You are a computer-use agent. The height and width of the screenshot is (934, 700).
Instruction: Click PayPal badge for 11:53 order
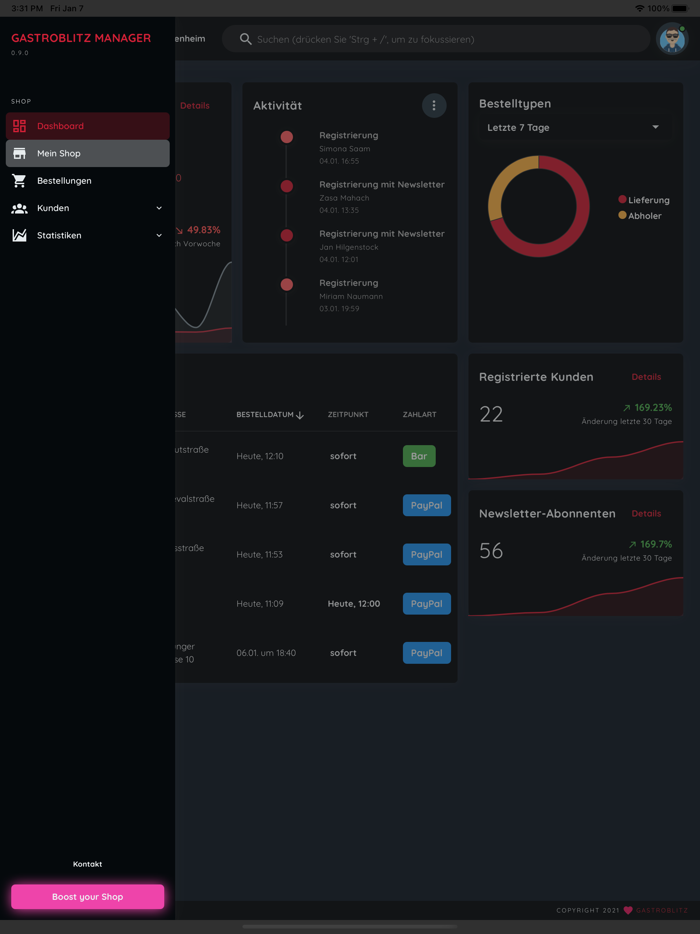pyautogui.click(x=427, y=555)
